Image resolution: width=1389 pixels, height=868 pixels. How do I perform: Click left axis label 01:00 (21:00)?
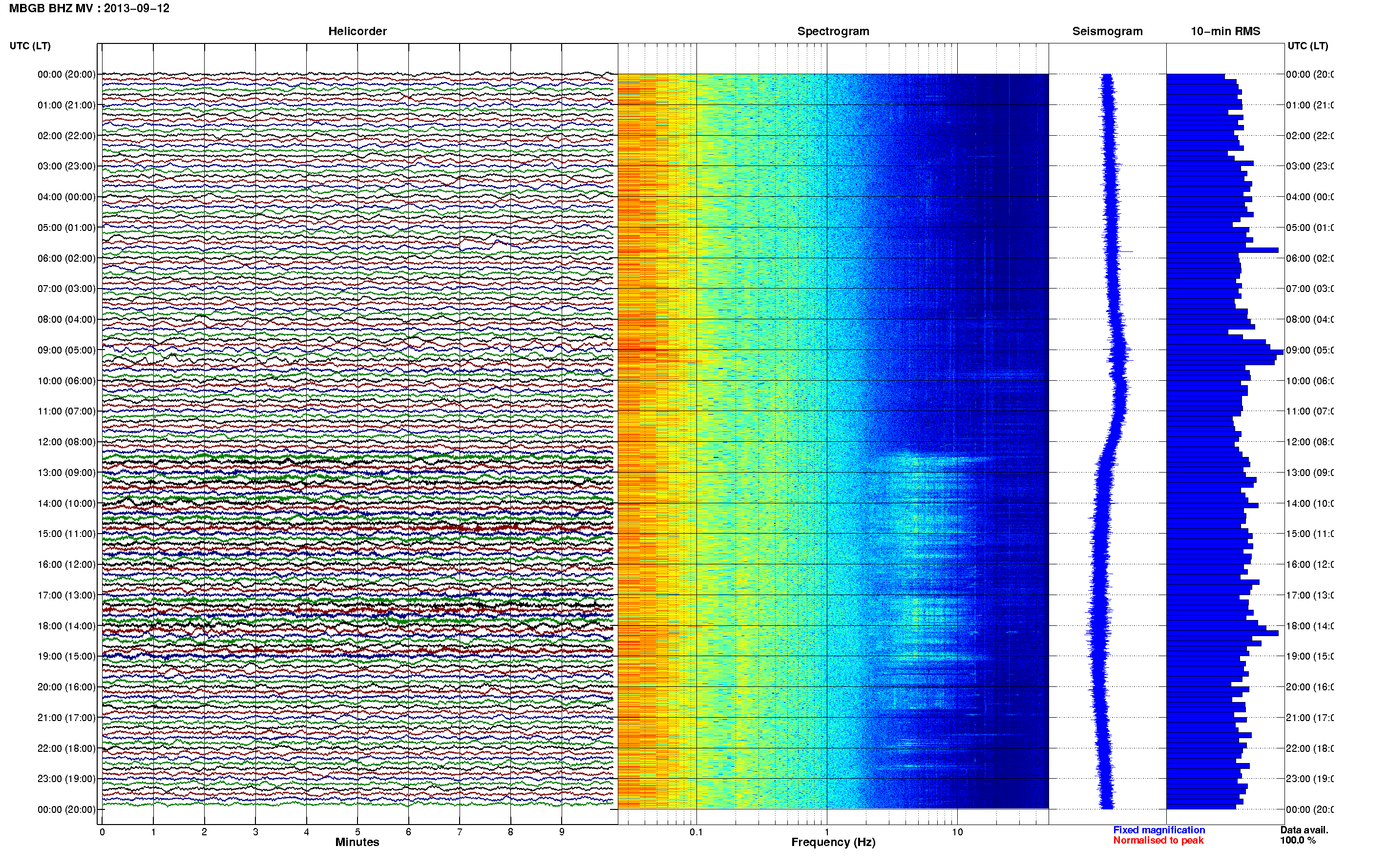66,105
